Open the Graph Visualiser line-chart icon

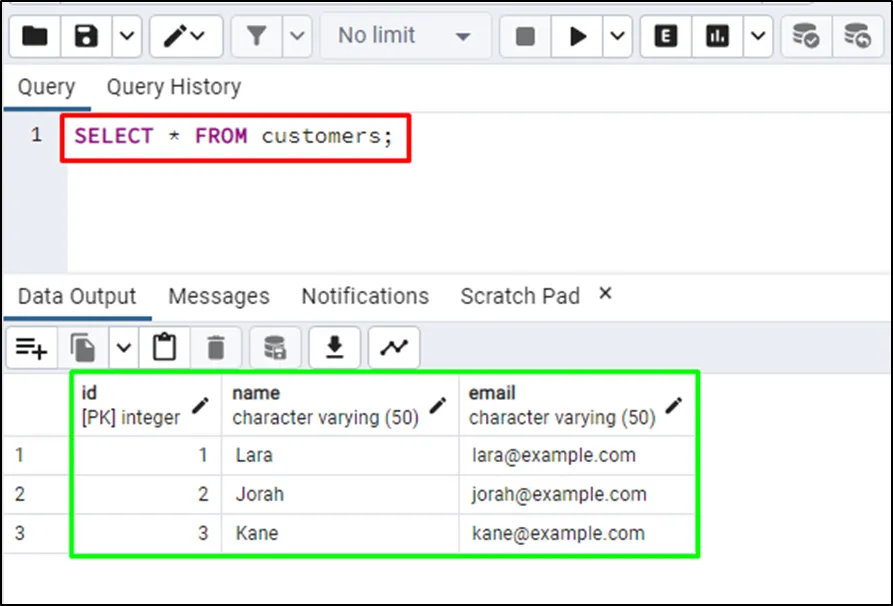click(x=394, y=348)
